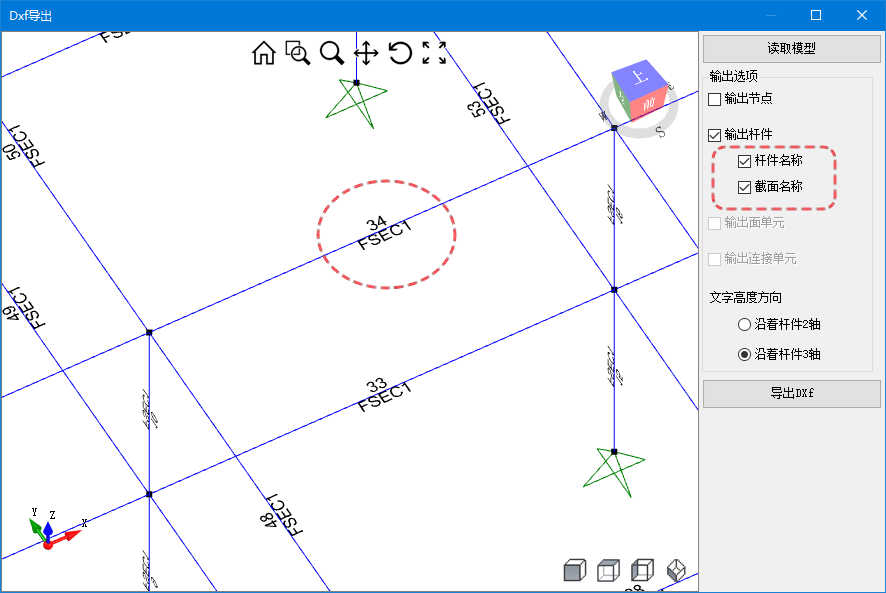
Task: Activate the rotate view tool
Action: pos(400,53)
